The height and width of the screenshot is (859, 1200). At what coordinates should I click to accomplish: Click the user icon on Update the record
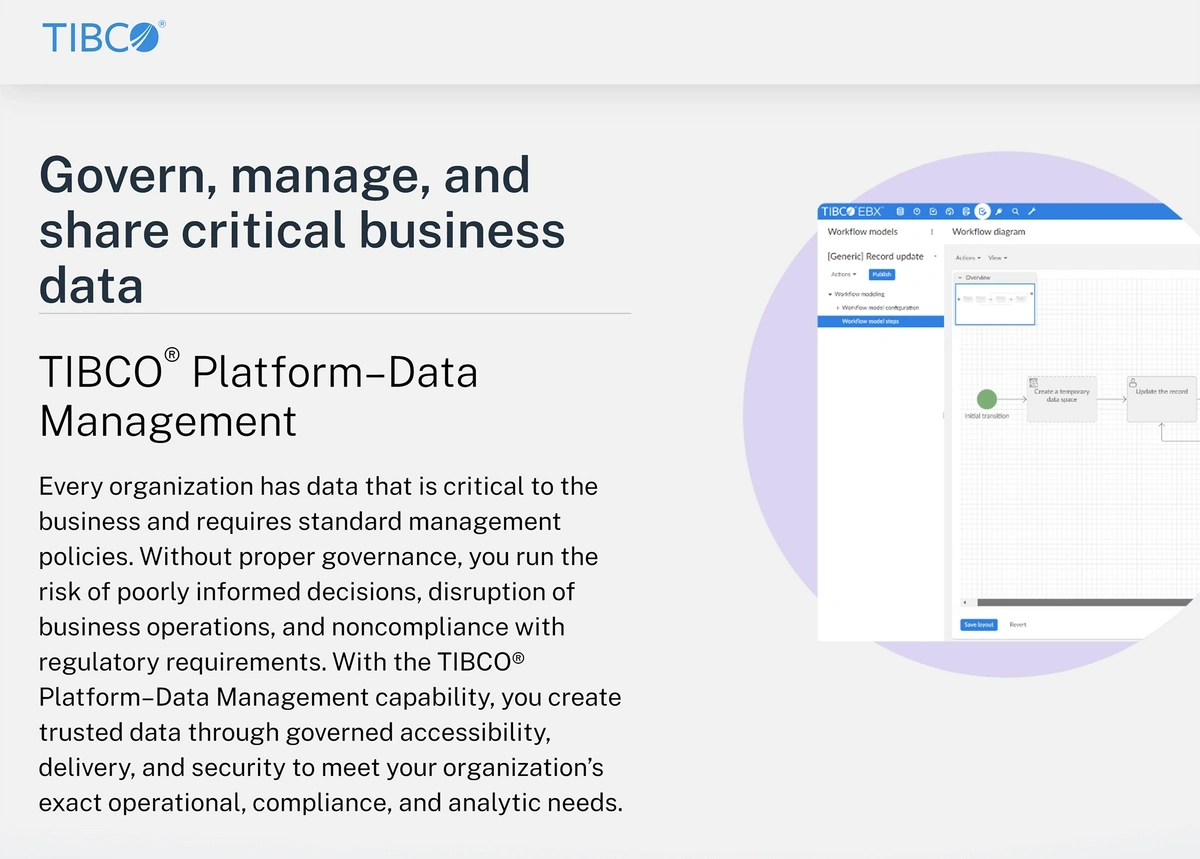1133,382
